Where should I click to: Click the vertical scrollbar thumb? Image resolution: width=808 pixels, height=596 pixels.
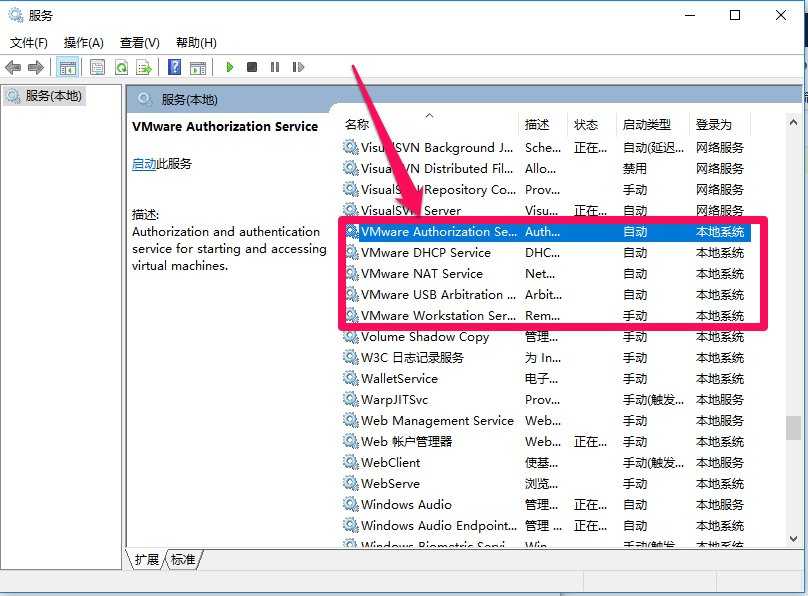pyautogui.click(x=793, y=428)
